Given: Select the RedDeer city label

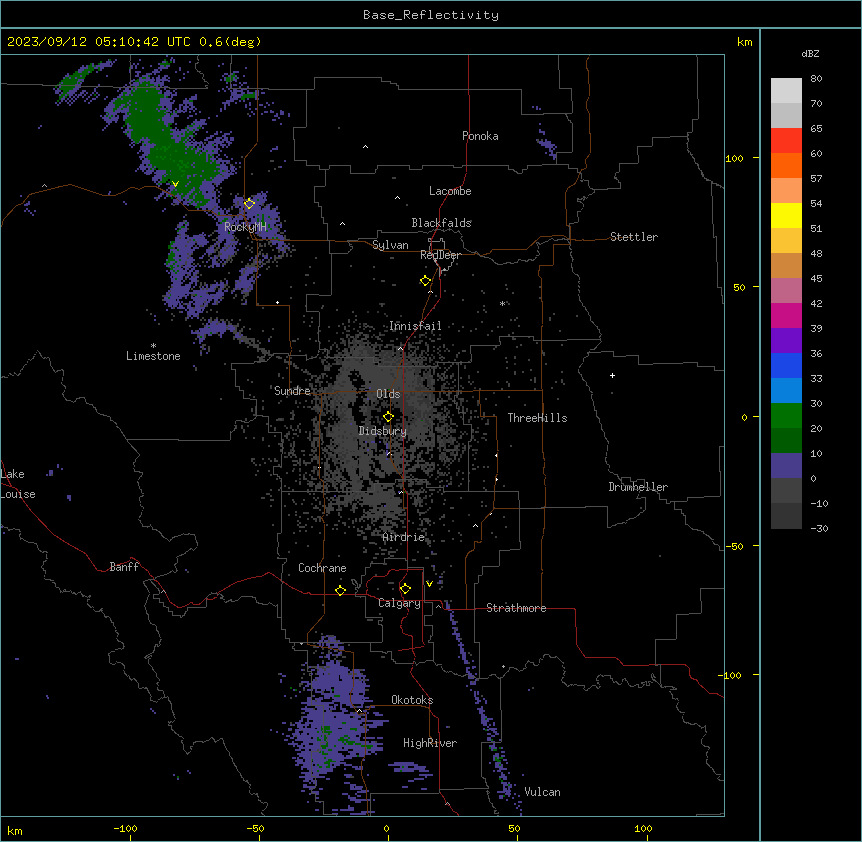Looking at the screenshot, I should 440,255.
